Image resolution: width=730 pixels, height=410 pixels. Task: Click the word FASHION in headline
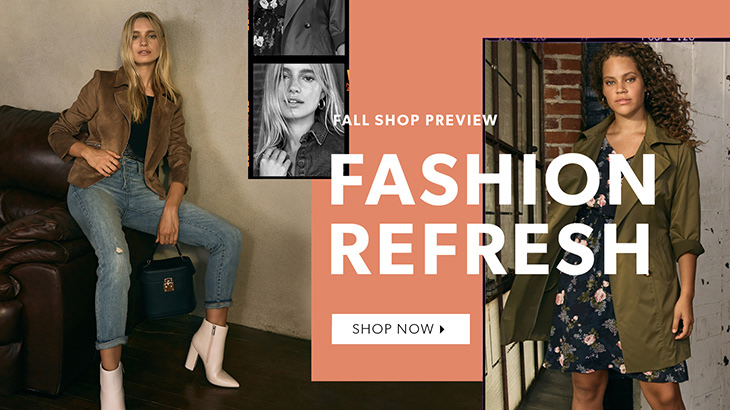tap(493, 179)
